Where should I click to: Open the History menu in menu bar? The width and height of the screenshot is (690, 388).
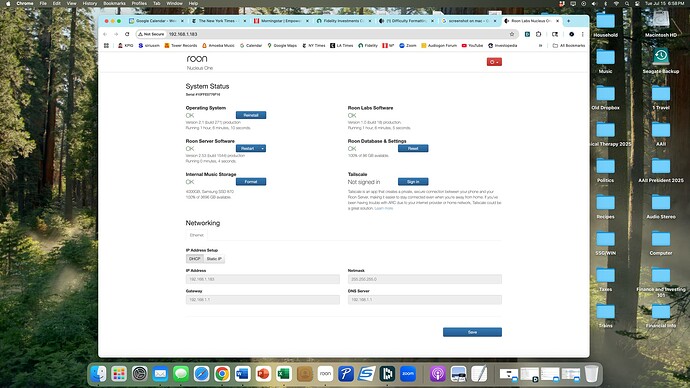coord(90,3)
